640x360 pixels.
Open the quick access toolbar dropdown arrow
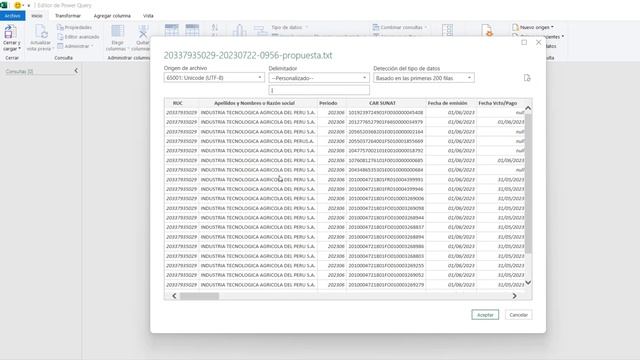(29, 5)
